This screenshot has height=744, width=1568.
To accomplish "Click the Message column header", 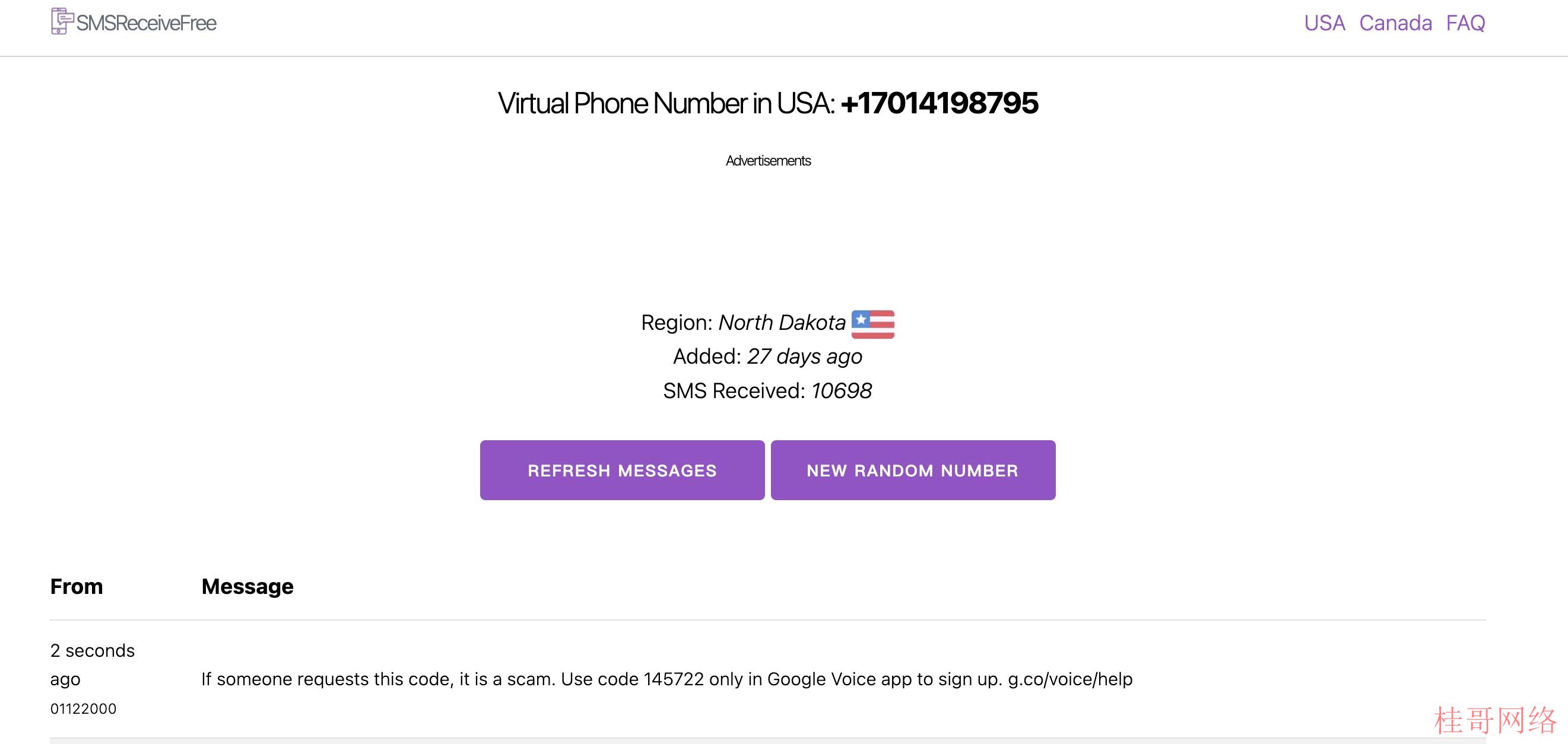I will tap(247, 586).
